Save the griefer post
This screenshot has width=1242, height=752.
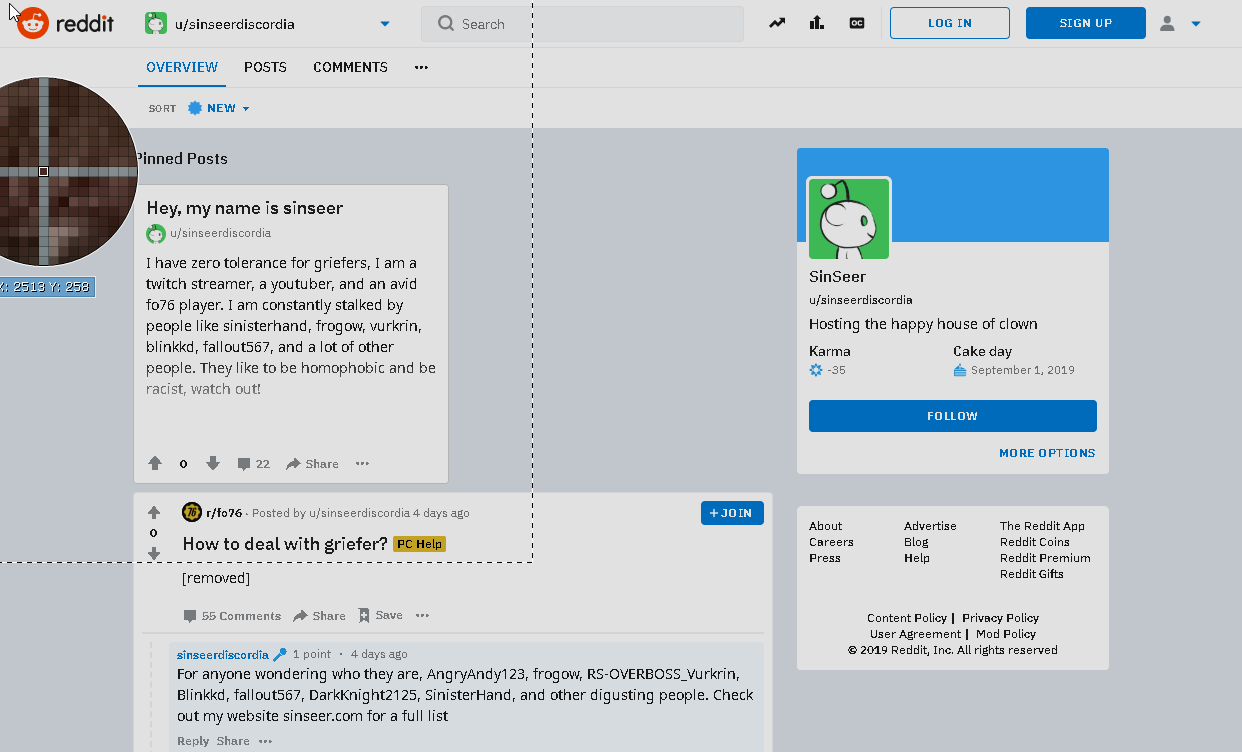pos(380,615)
